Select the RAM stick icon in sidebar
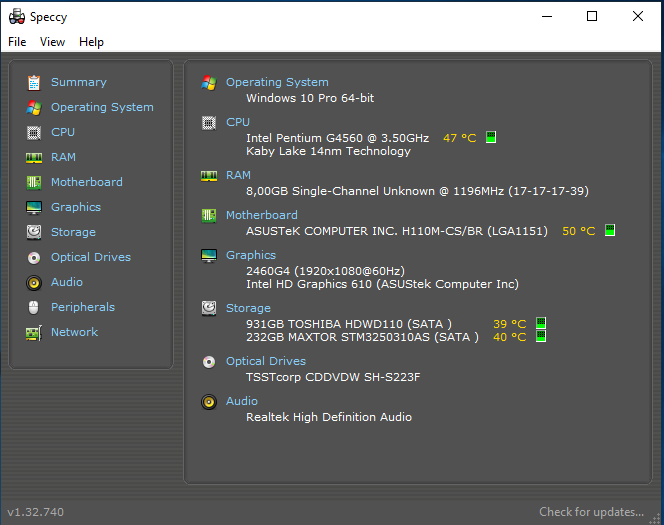The width and height of the screenshot is (664, 525). (34, 158)
